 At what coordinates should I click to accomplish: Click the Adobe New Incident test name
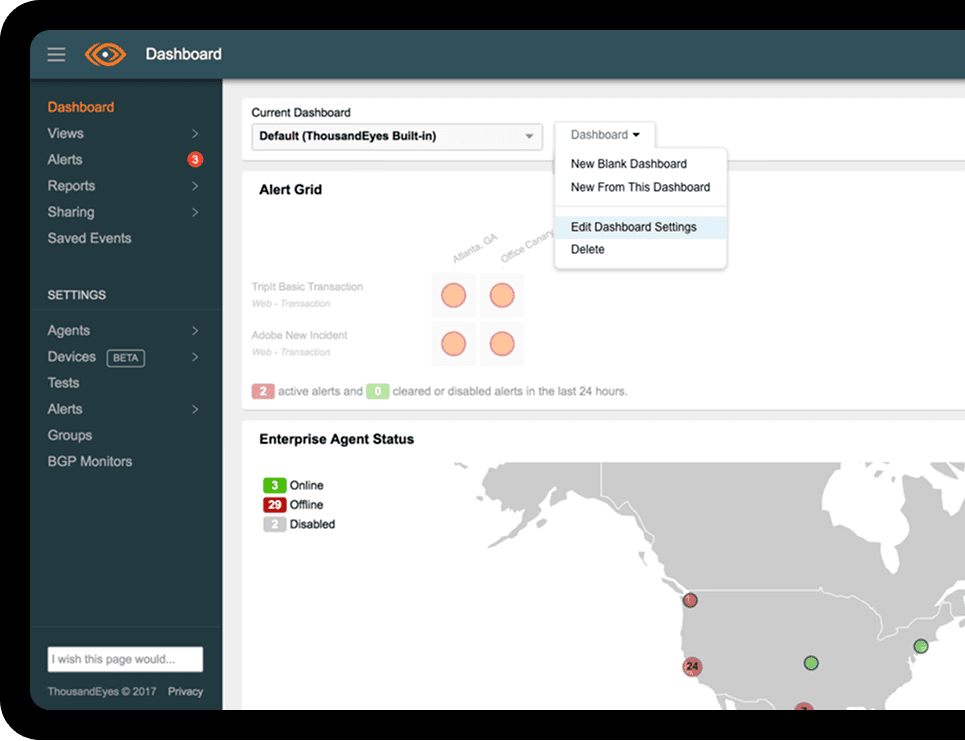[299, 335]
